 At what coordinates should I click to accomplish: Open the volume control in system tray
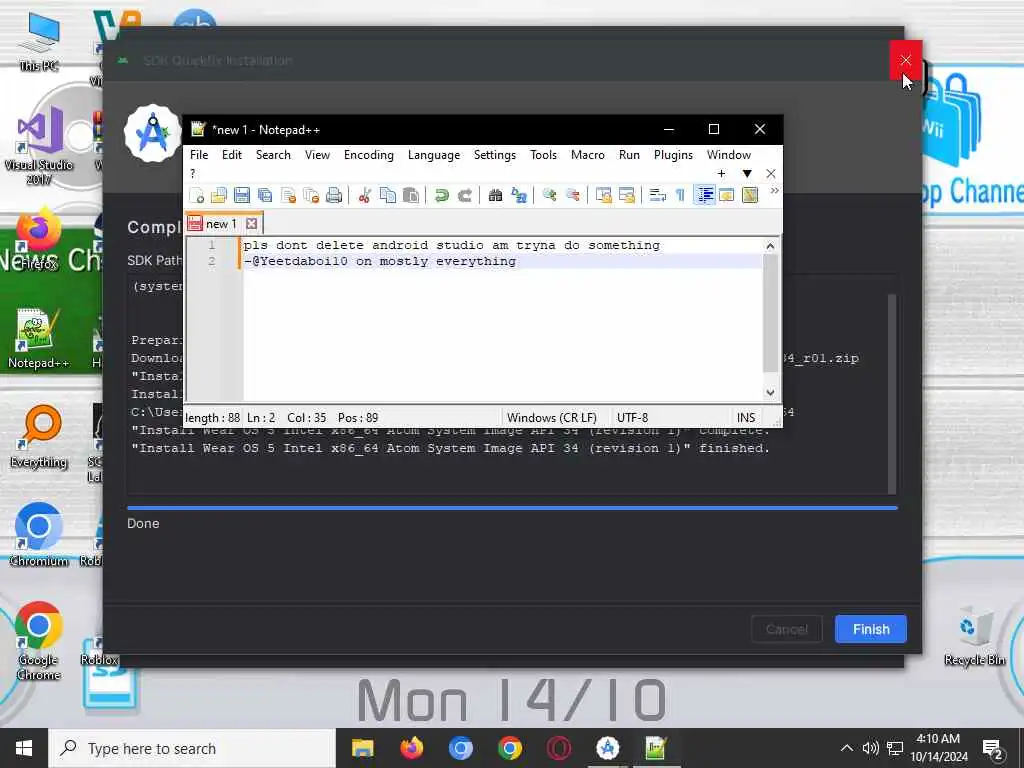[x=870, y=748]
